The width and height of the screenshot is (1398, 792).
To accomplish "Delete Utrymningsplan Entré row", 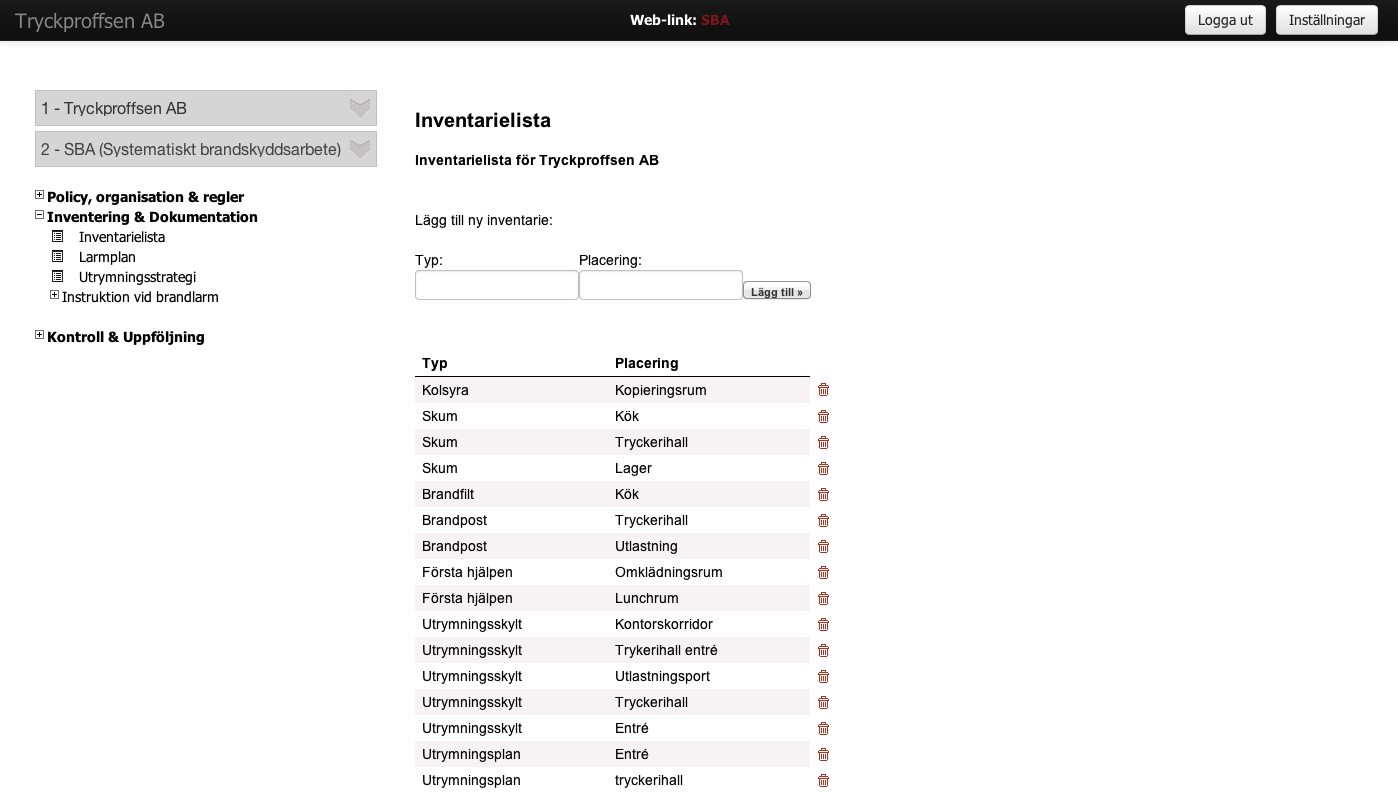I will click(824, 754).
